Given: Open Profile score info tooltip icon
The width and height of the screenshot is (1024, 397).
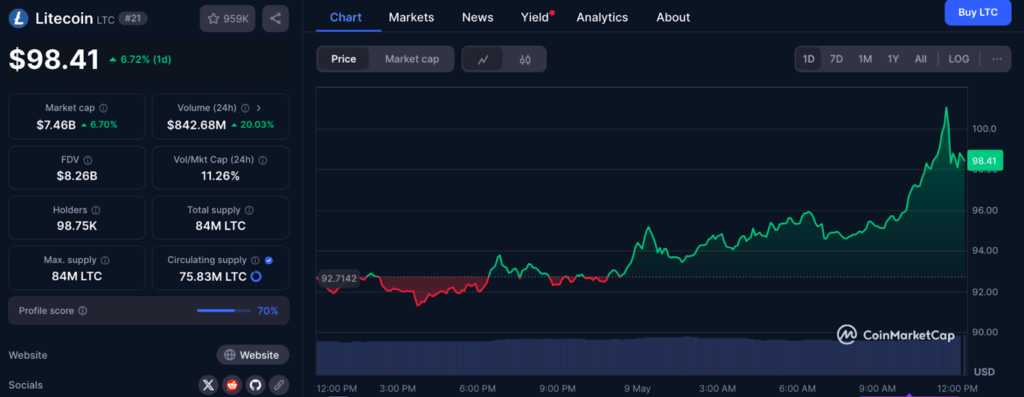Looking at the screenshot, I should (x=82, y=311).
